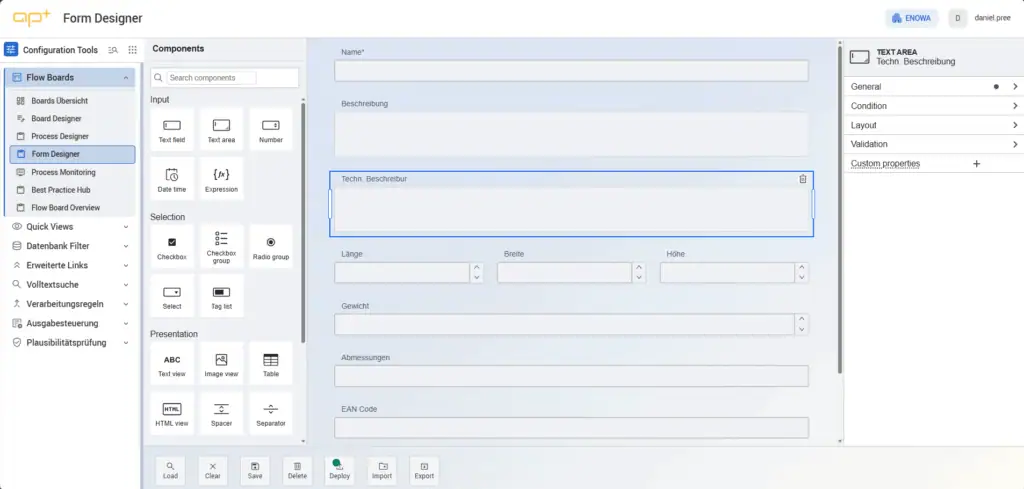
Task: Add a Separator component
Action: point(271,413)
